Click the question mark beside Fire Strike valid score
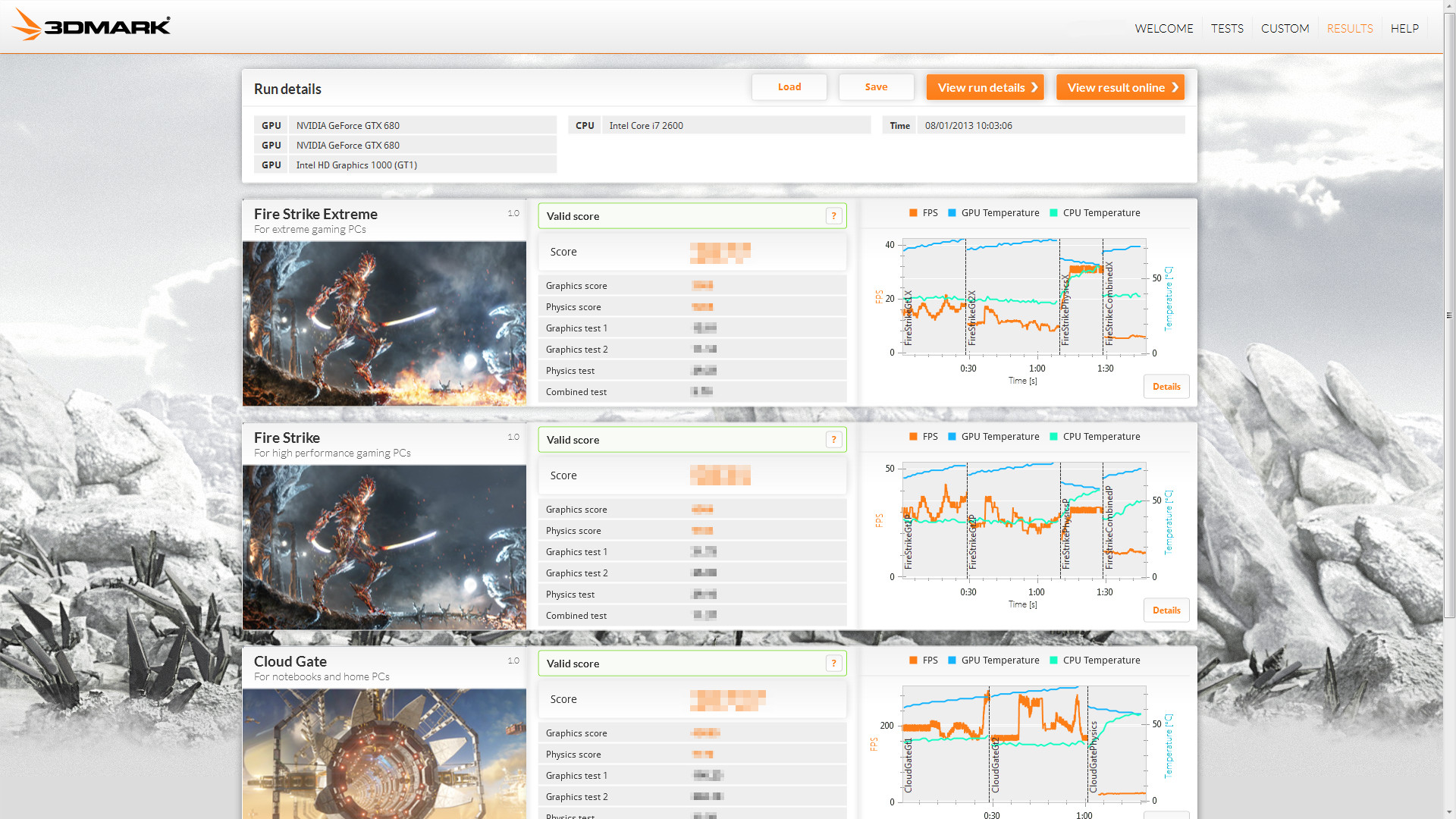This screenshot has height=819, width=1456. click(x=834, y=439)
